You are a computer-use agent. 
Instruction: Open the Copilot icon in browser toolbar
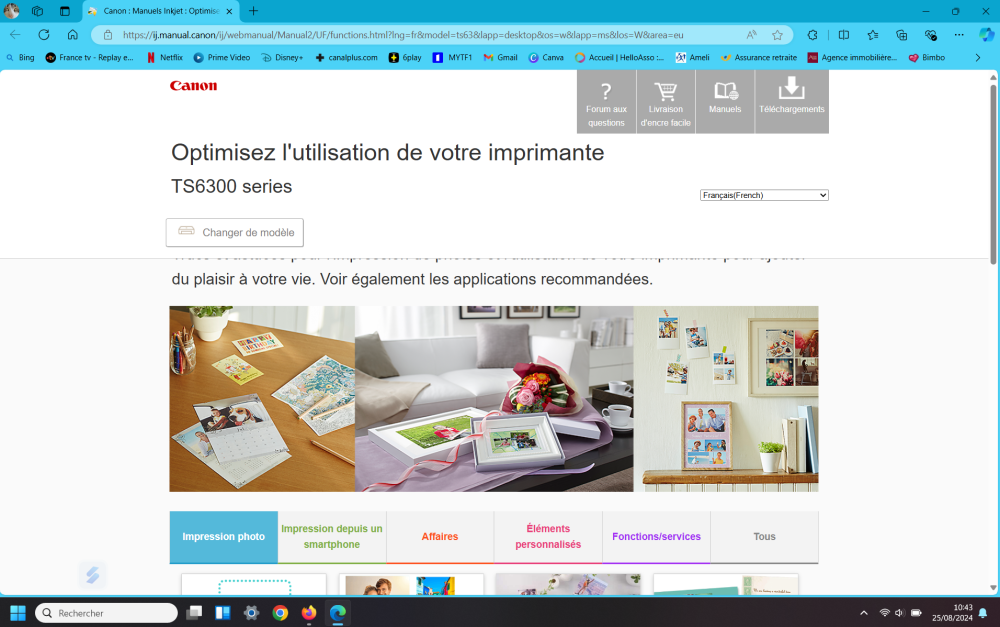point(987,34)
